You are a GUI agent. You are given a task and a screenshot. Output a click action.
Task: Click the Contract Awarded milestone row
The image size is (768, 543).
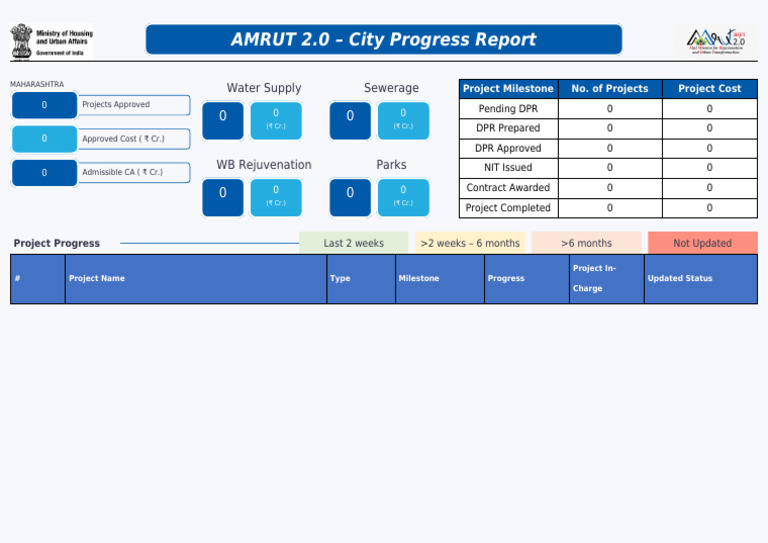click(x=608, y=188)
